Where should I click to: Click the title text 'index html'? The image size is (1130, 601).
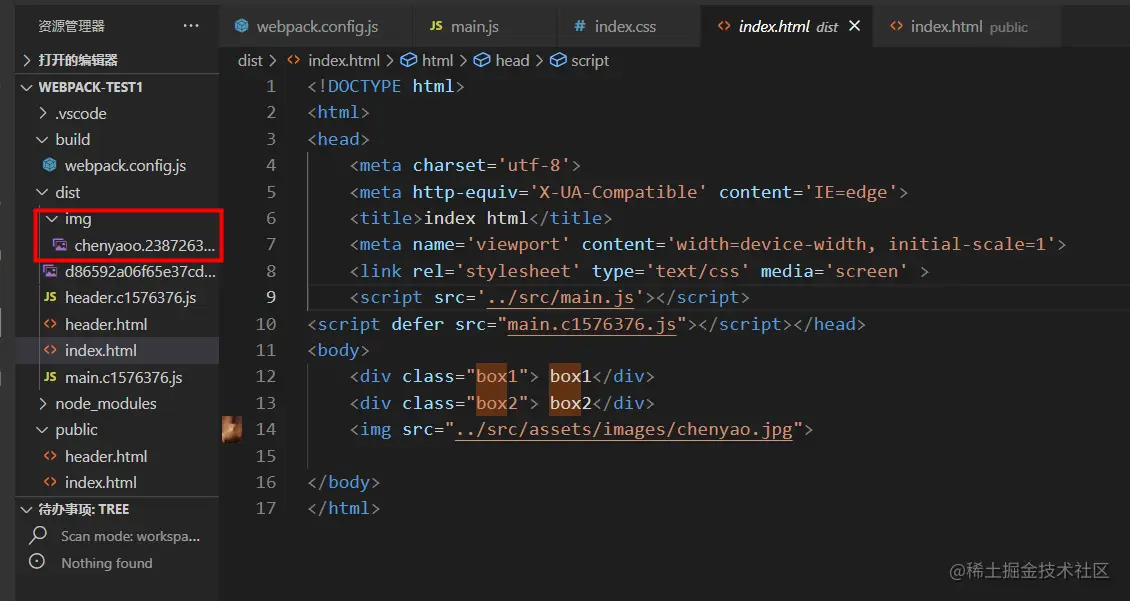click(x=476, y=218)
